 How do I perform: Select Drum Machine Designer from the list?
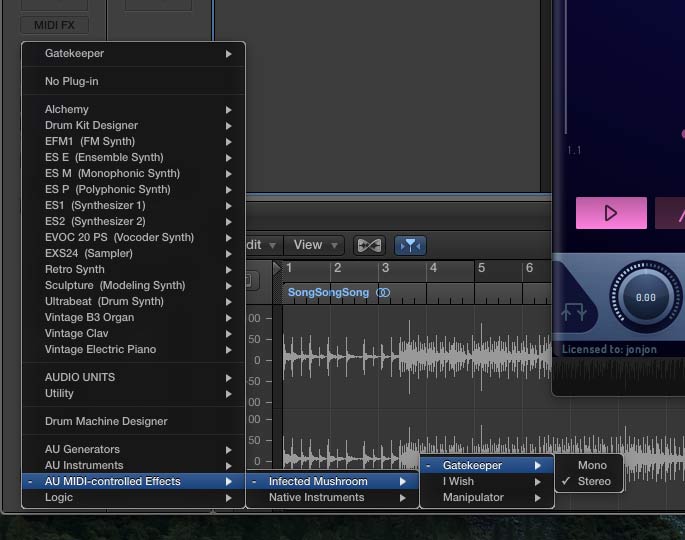[x=106, y=421]
